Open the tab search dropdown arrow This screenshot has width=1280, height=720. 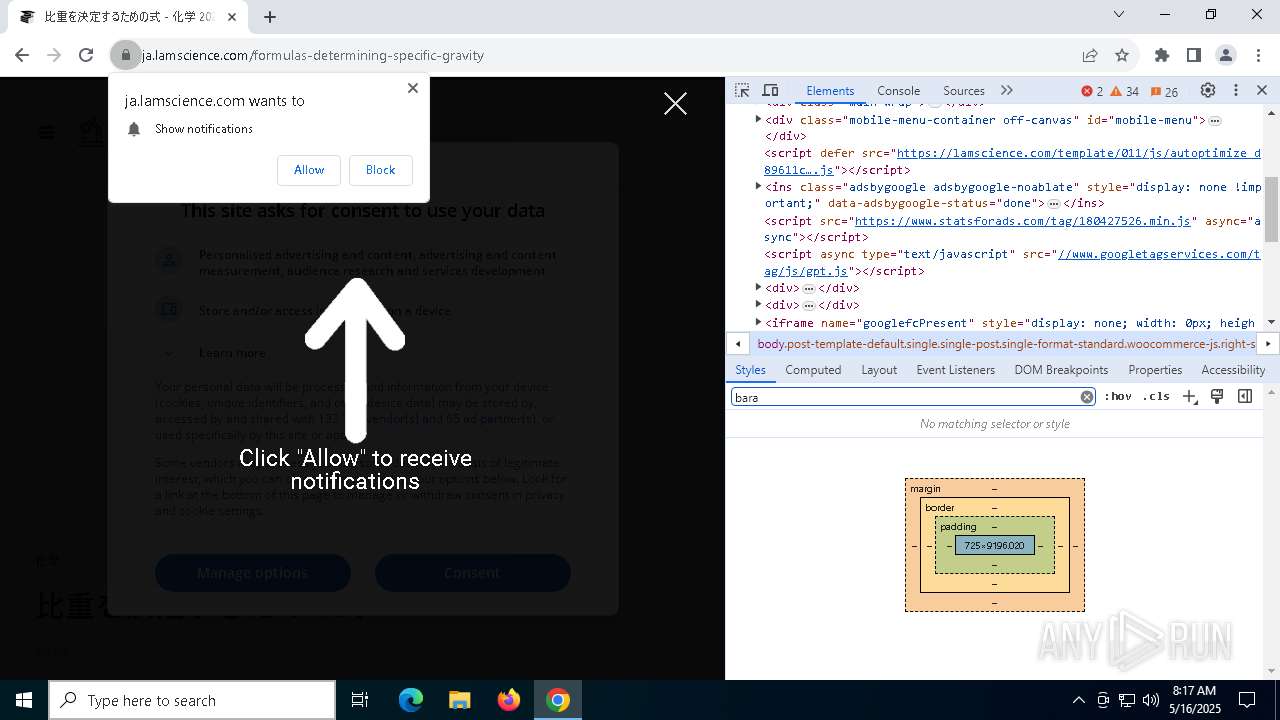point(1119,14)
